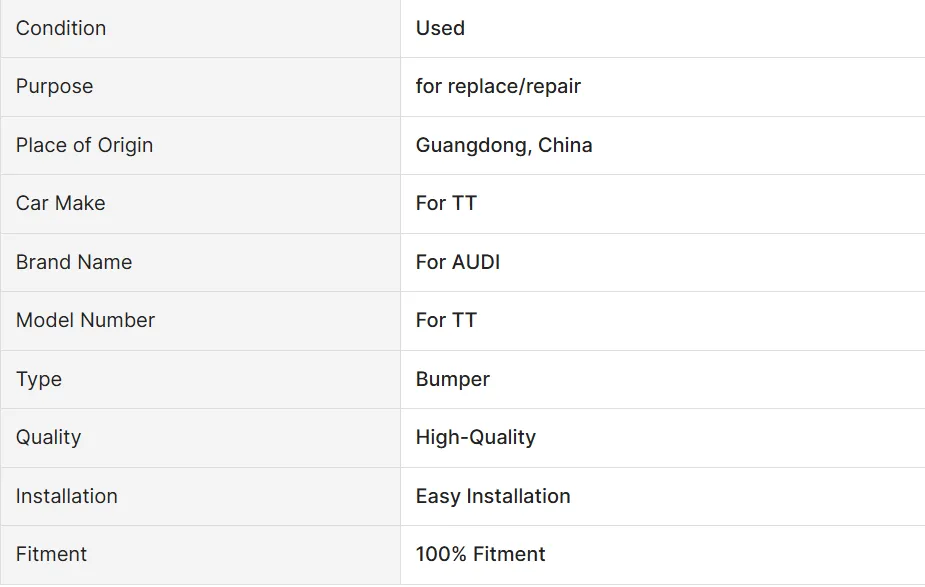Select the High-Quality value
The height and width of the screenshot is (587, 925).
[x=476, y=437]
